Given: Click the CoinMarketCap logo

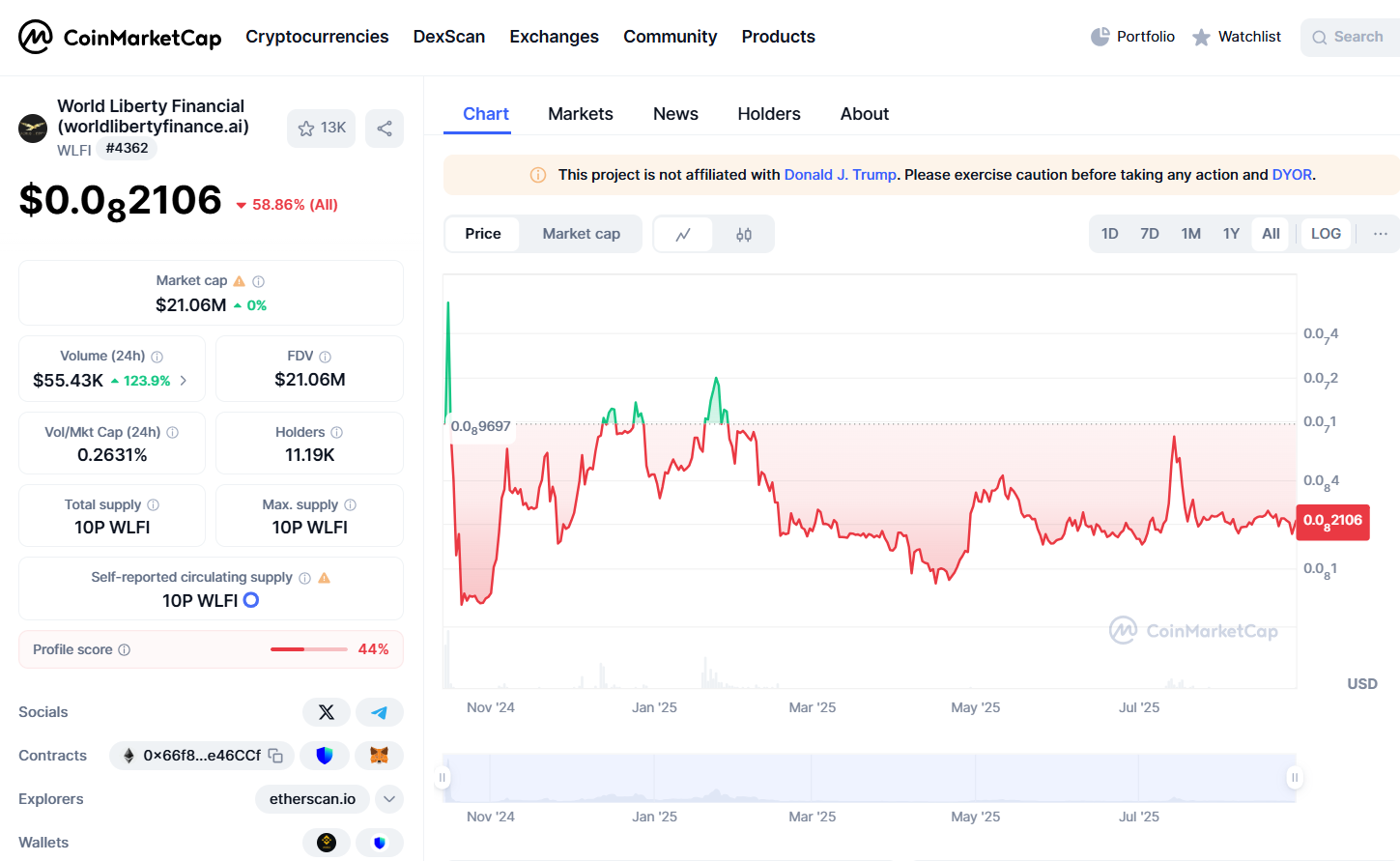Looking at the screenshot, I should click(120, 37).
